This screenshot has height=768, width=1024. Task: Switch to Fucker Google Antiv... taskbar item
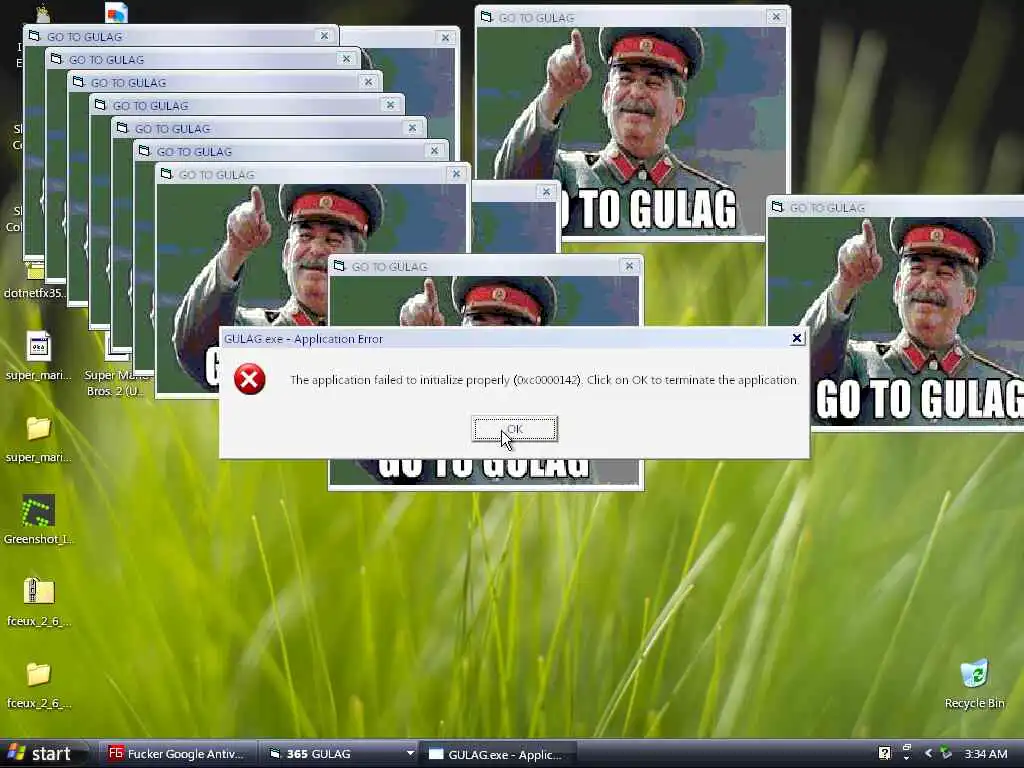click(177, 754)
